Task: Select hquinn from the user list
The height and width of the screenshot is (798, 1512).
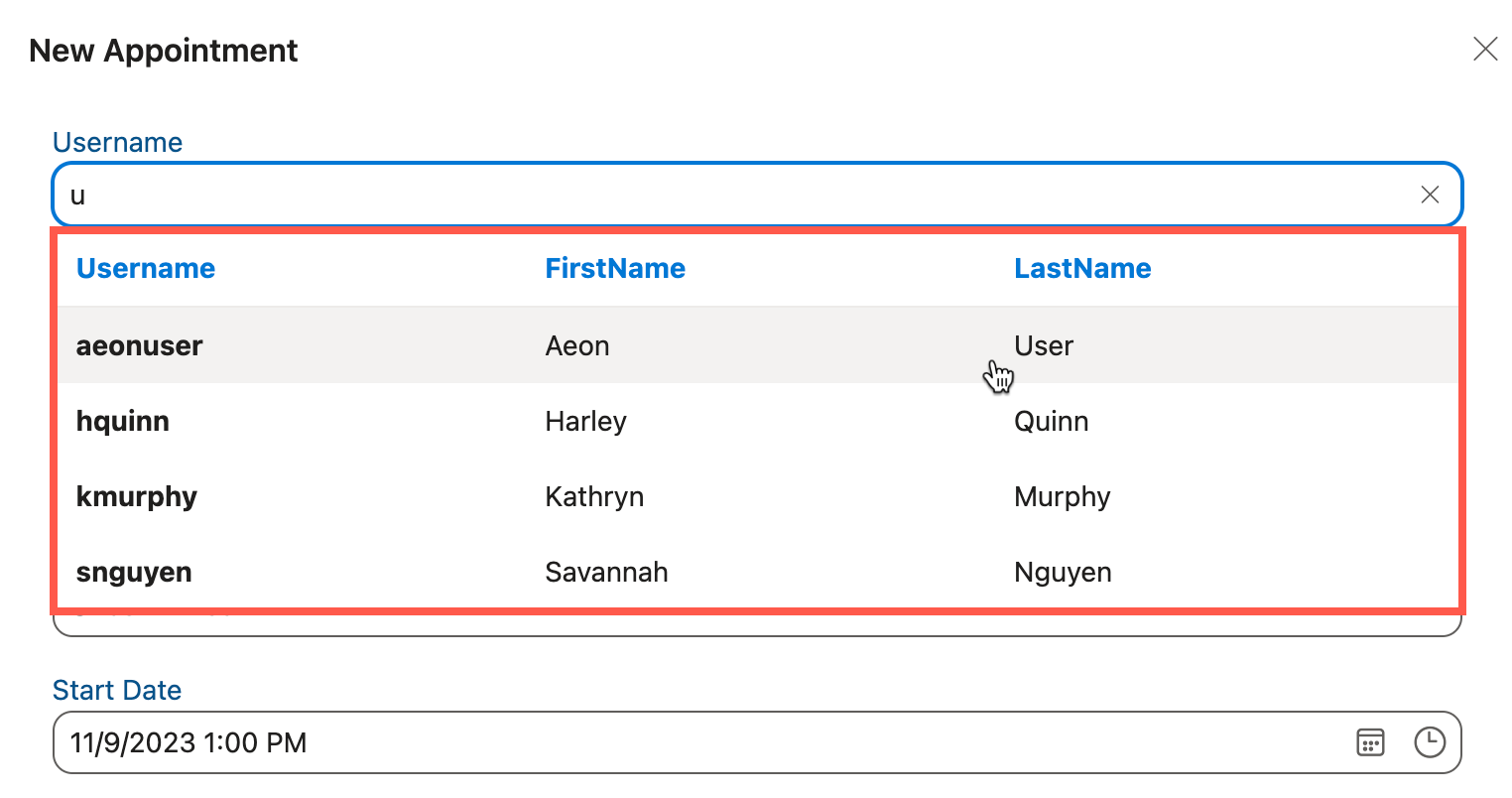Action: 397,421
